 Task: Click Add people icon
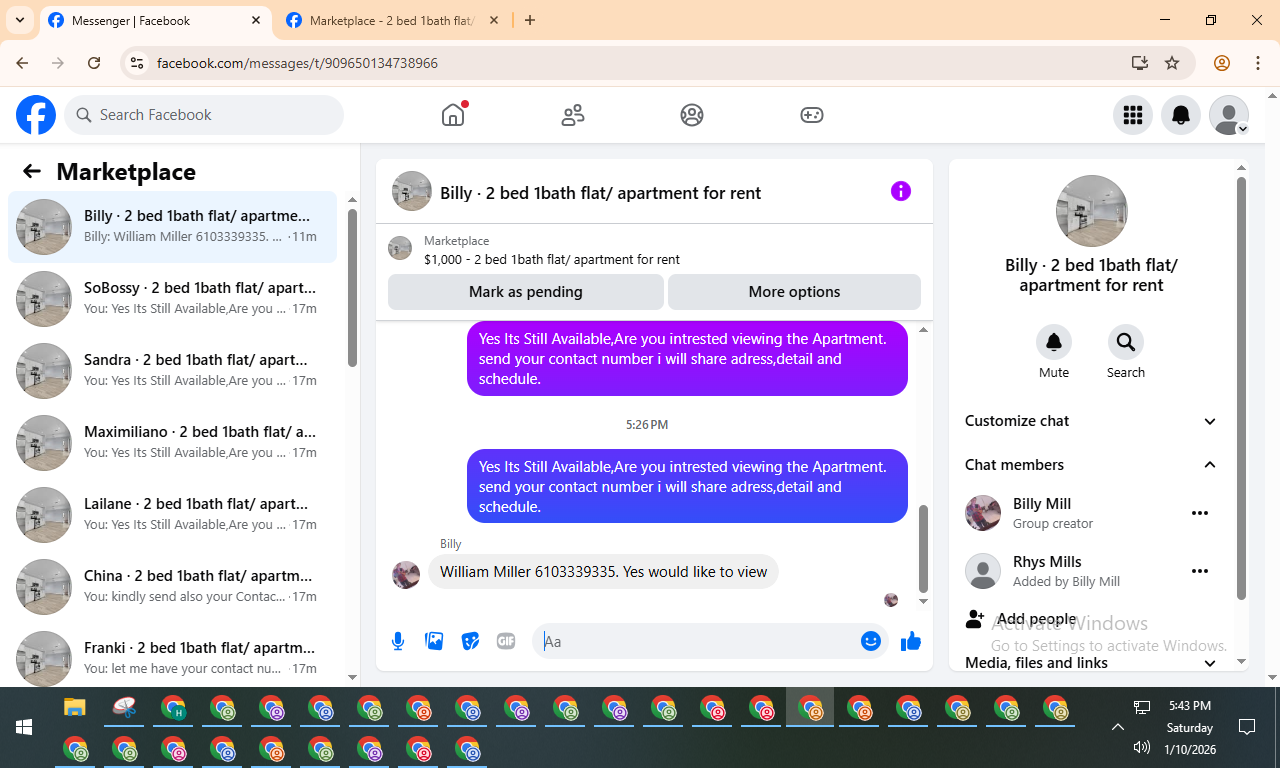975,619
